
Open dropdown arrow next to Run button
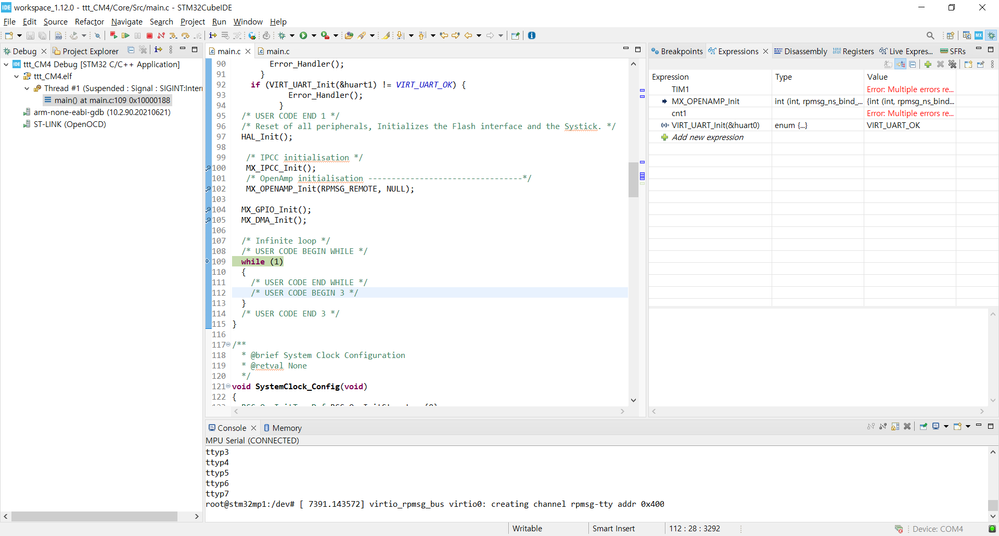point(313,36)
